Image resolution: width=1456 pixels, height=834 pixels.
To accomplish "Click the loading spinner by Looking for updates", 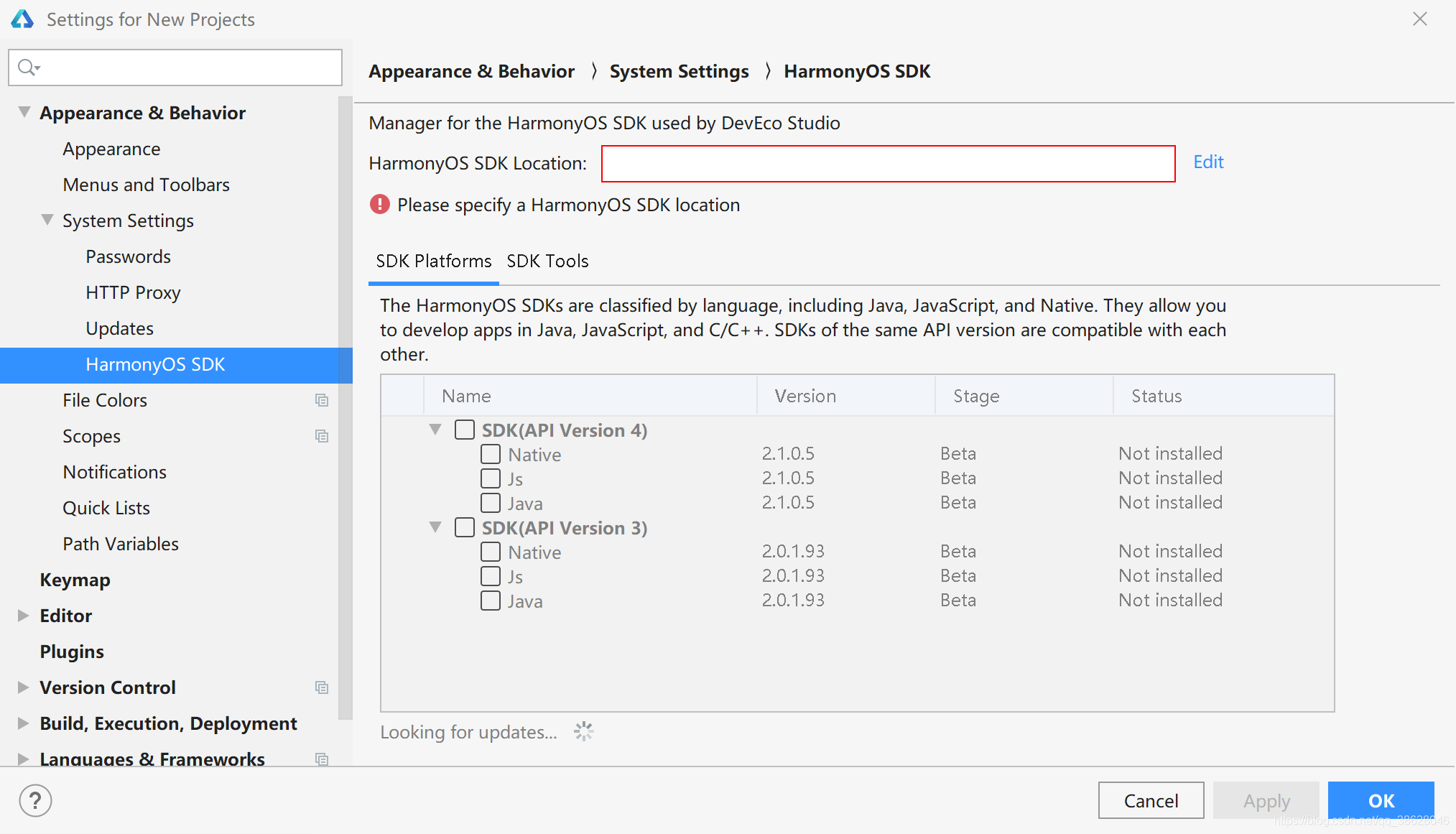I will point(583,732).
